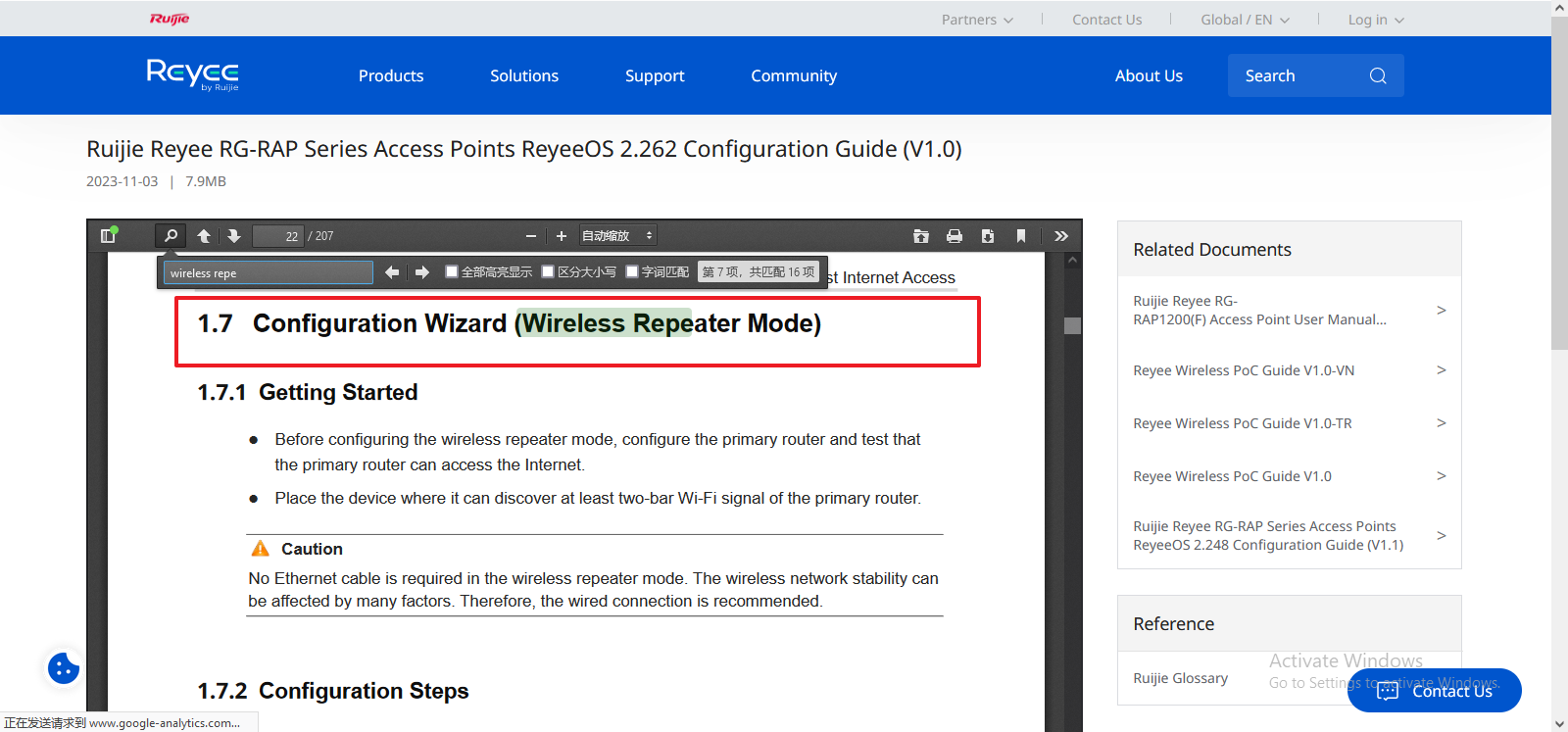Viewport: 1568px width, 732px height.
Task: Open Reyee Wireless PoC Guide V1.0-TR link
Action: 1243,423
